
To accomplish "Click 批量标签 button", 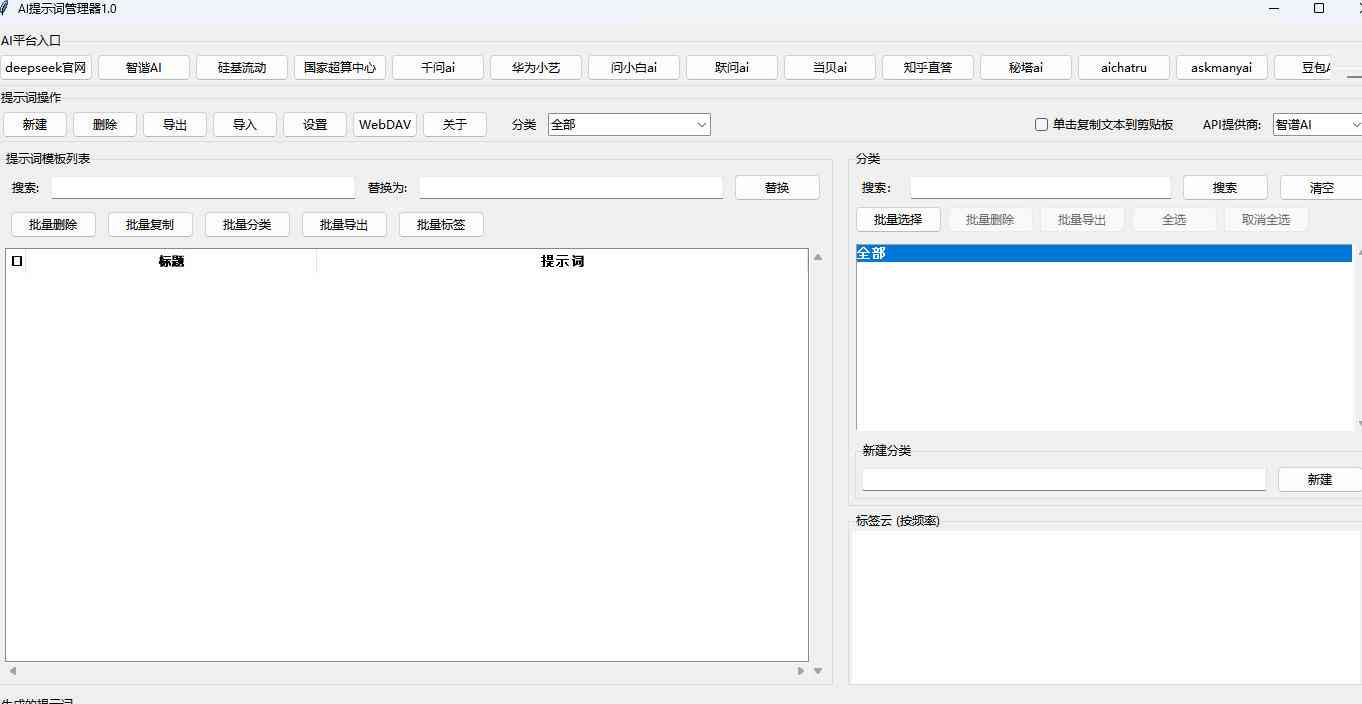I will tap(441, 224).
